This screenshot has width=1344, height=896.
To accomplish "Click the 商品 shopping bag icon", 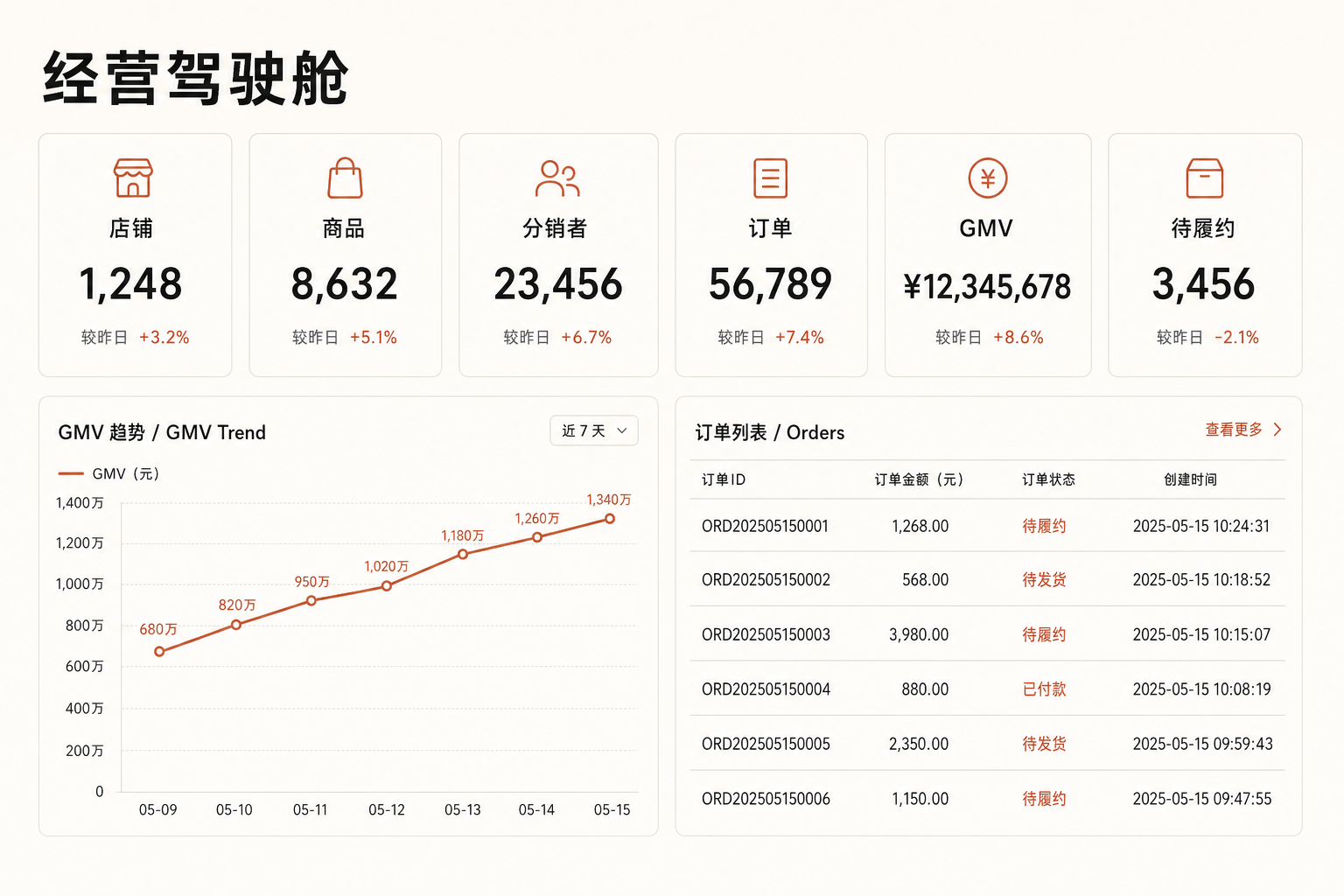I will [345, 178].
